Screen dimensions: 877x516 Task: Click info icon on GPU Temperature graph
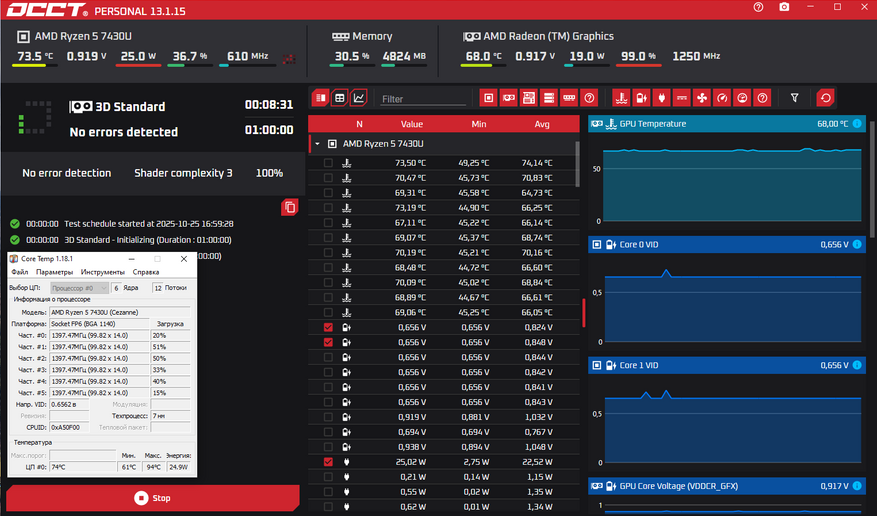click(857, 124)
